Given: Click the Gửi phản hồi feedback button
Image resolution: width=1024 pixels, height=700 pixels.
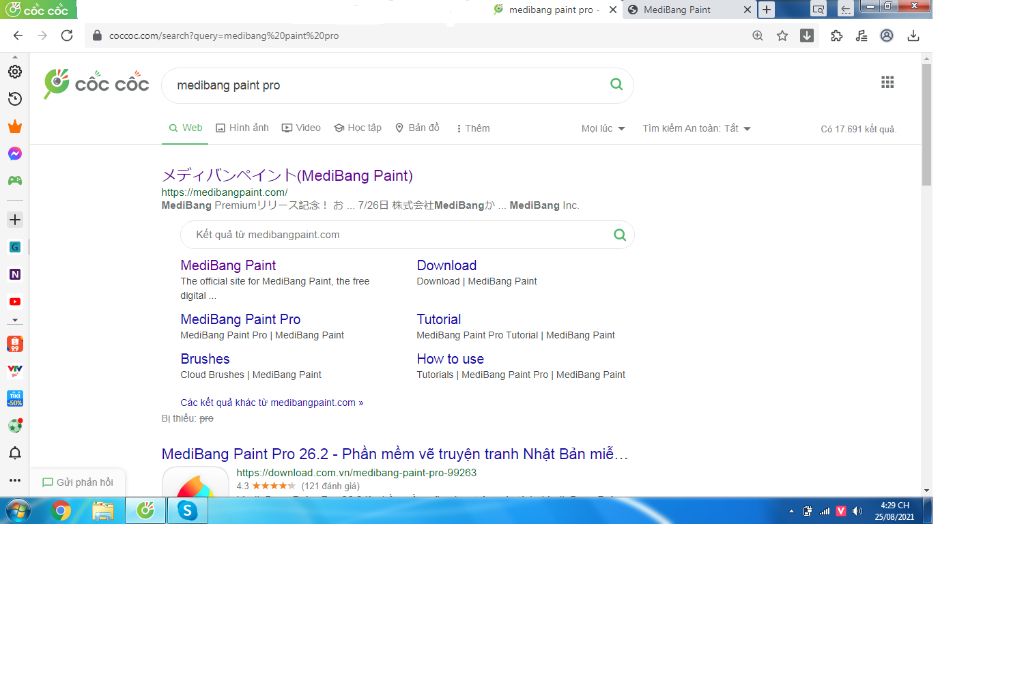Looking at the screenshot, I should 78,483.
